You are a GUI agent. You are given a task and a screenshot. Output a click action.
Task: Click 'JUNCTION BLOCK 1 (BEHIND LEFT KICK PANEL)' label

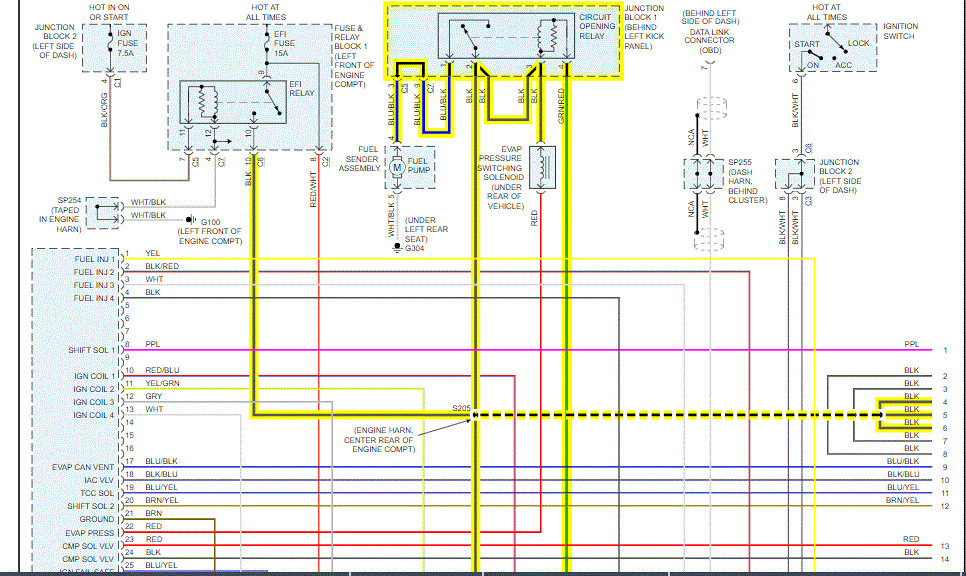[x=644, y=27]
